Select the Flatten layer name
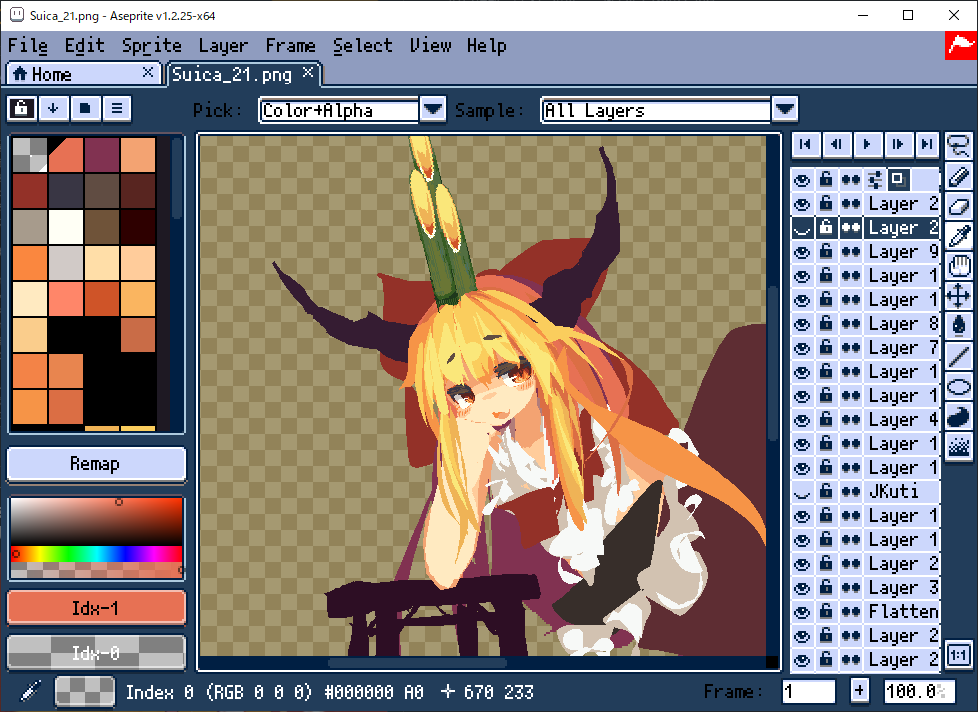This screenshot has width=978, height=712. click(x=903, y=612)
